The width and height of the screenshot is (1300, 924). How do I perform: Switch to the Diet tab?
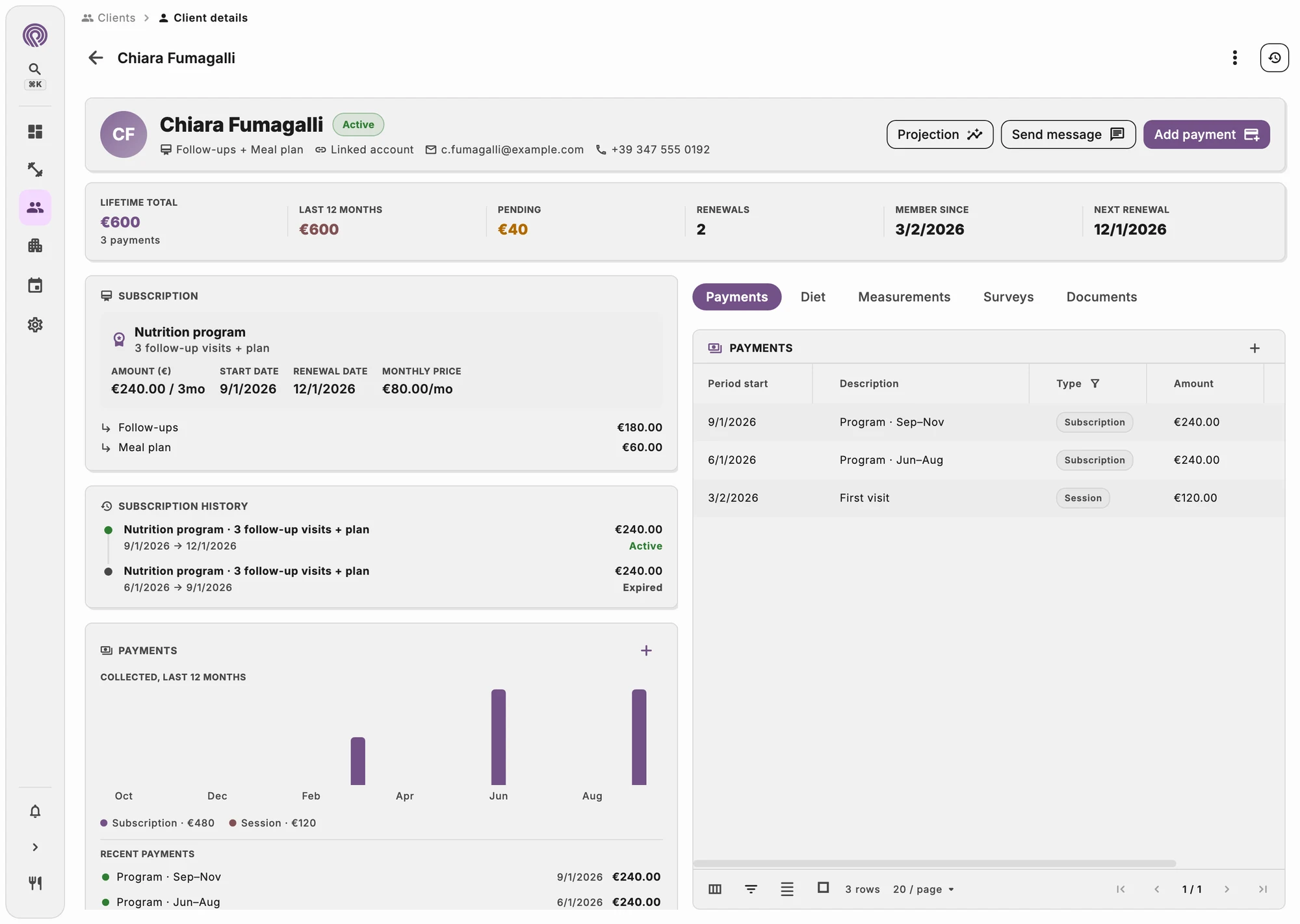[812, 297]
